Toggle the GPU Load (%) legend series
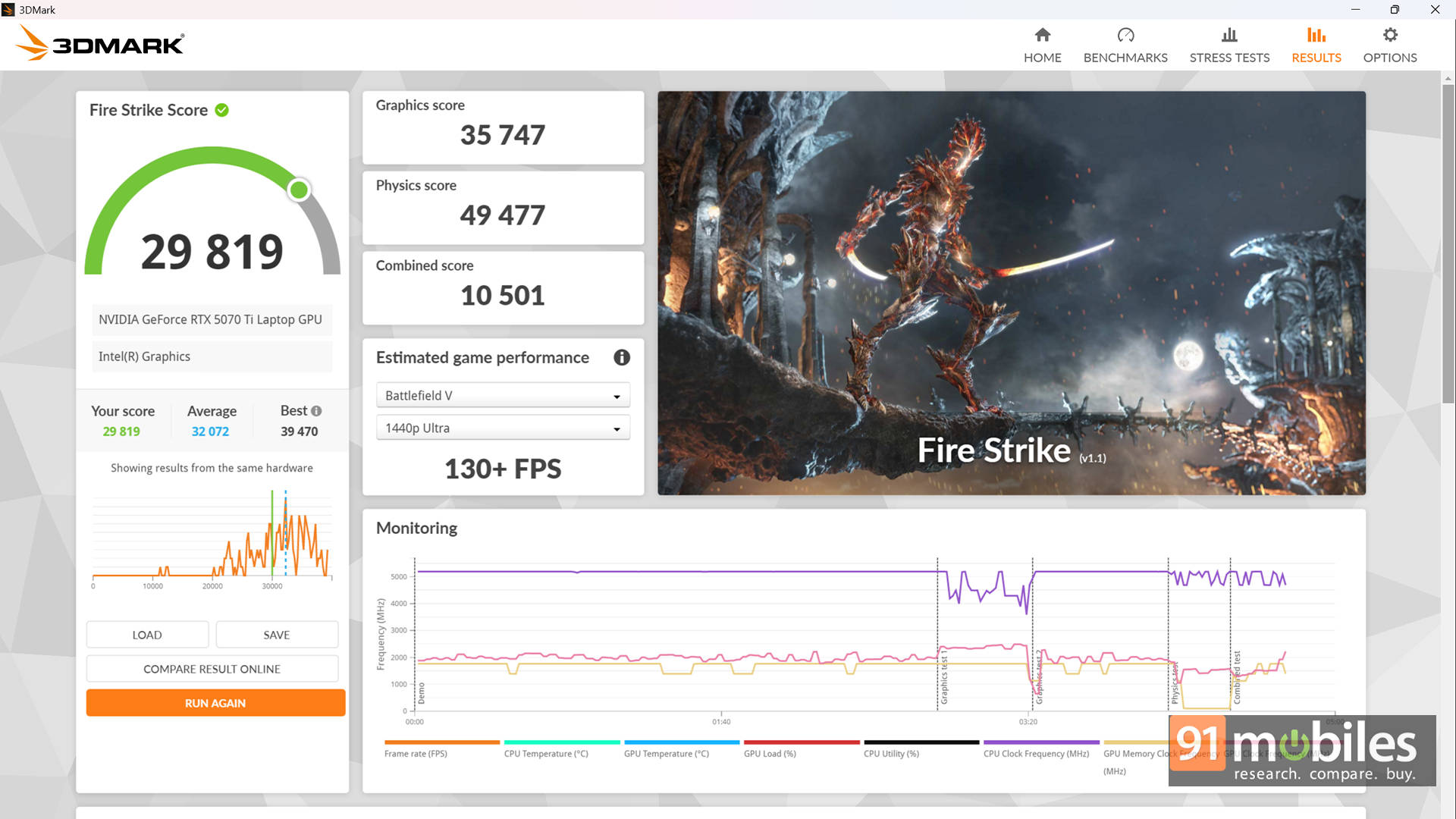Viewport: 1456px width, 819px height. [770, 753]
